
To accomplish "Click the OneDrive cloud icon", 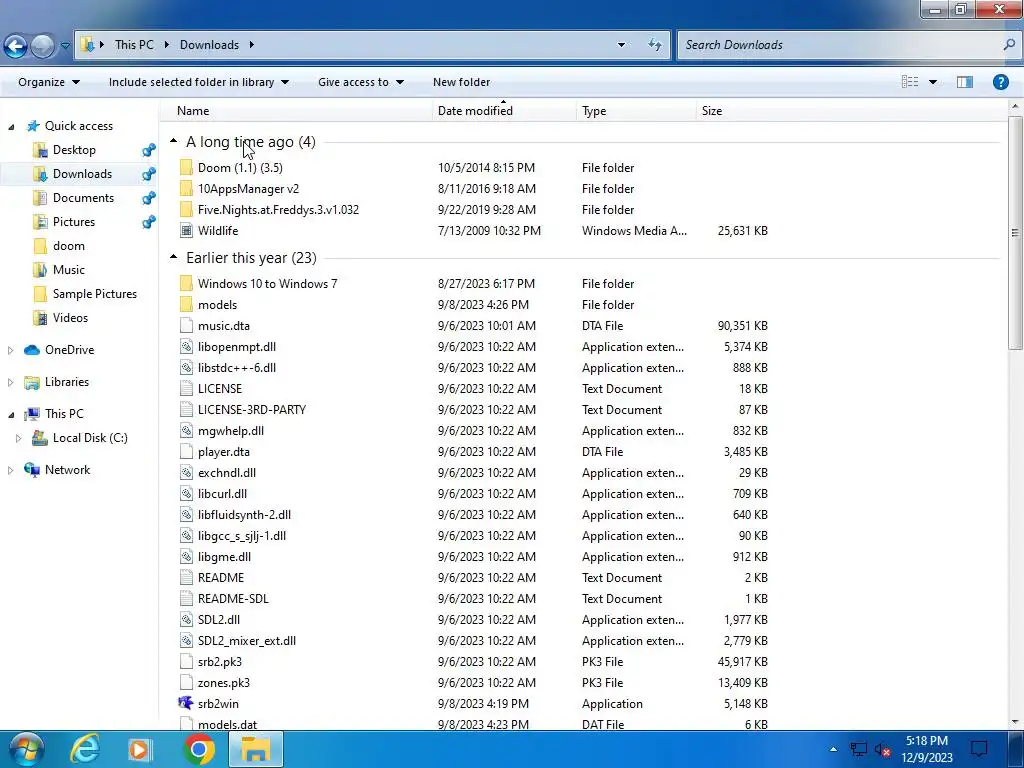I will click(x=31, y=350).
